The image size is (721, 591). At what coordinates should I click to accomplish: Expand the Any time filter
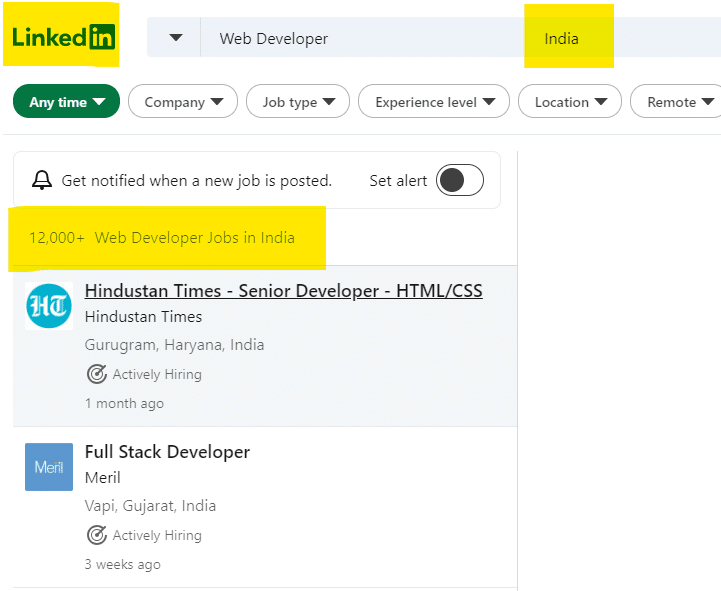point(67,101)
